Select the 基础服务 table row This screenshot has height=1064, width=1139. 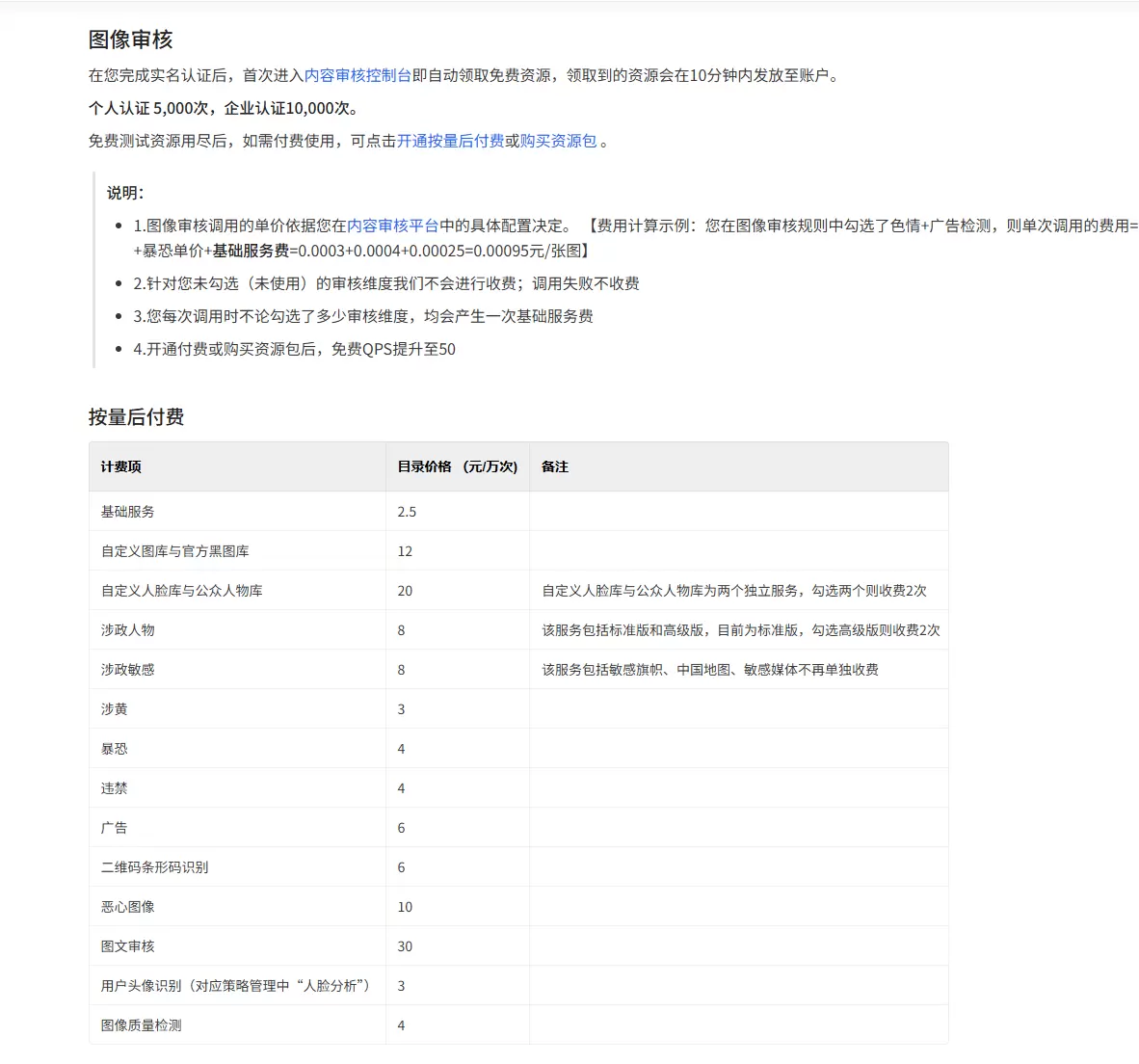coord(518,512)
